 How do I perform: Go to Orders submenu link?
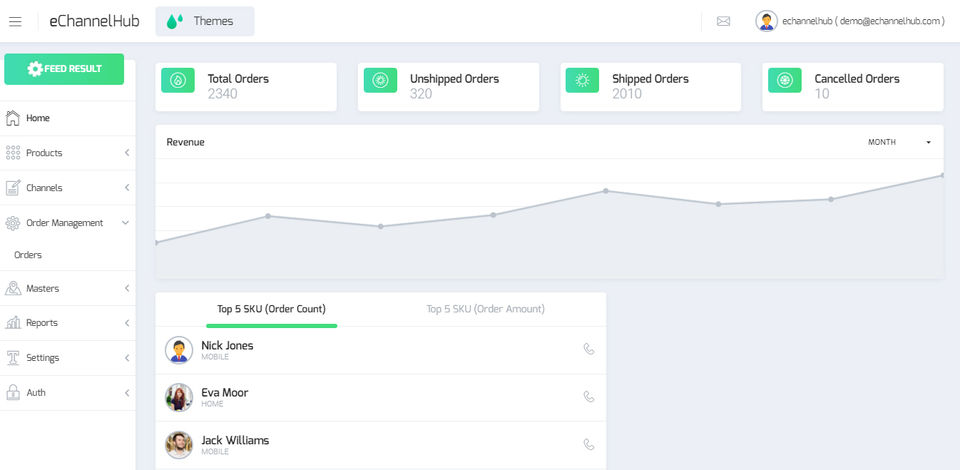point(28,255)
